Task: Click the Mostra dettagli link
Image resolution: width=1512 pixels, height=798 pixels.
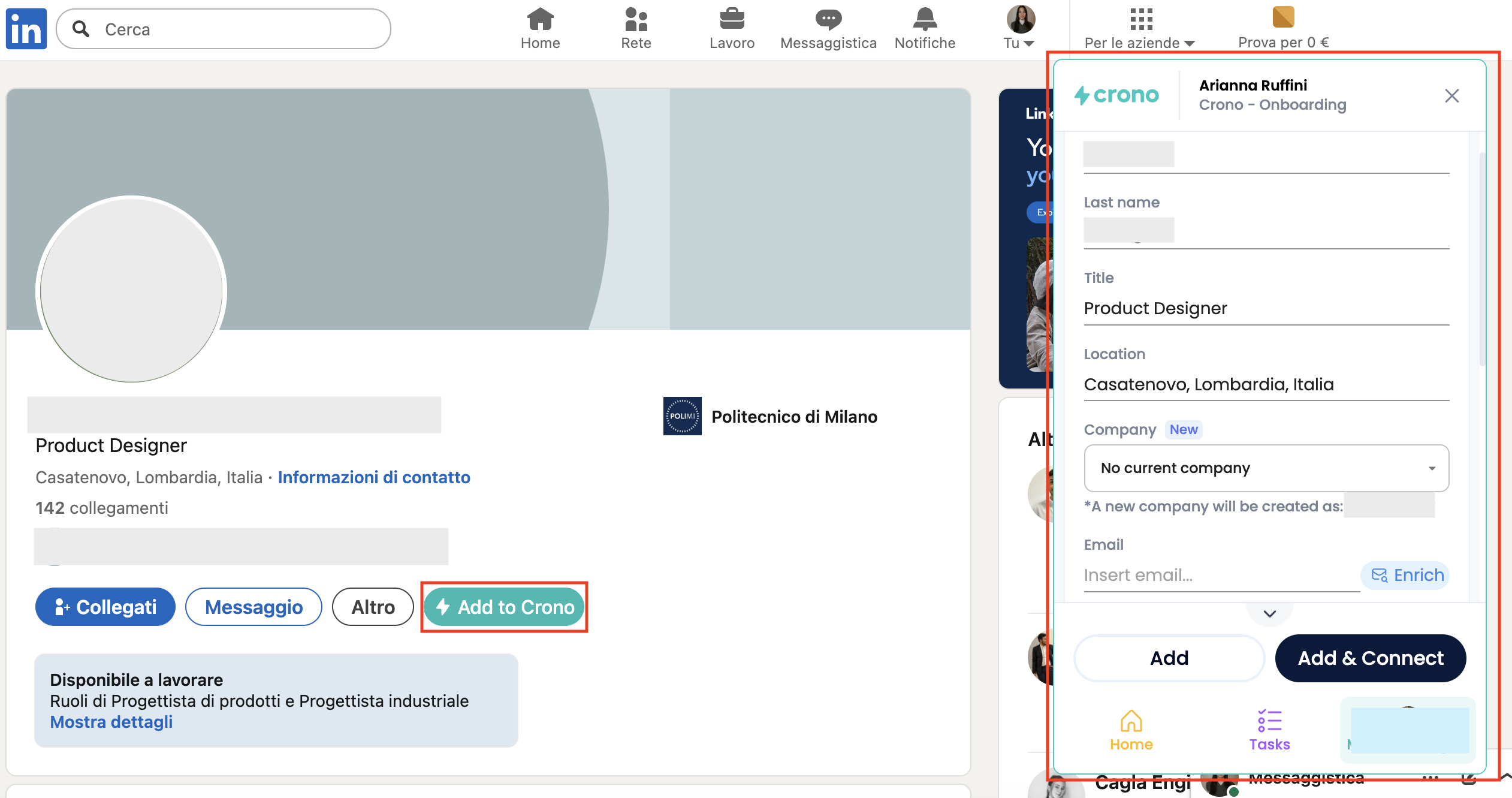Action: (111, 722)
